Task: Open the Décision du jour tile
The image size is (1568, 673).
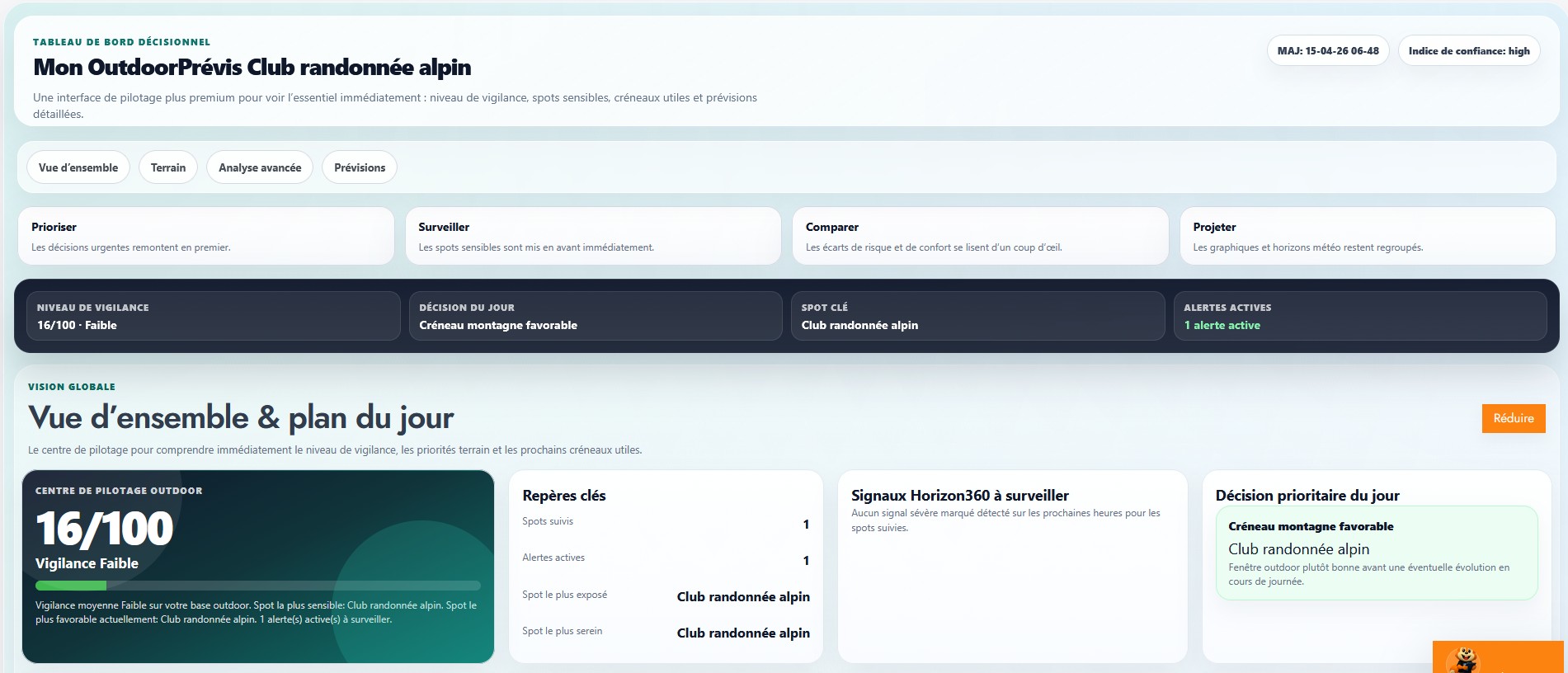Action: coord(595,316)
